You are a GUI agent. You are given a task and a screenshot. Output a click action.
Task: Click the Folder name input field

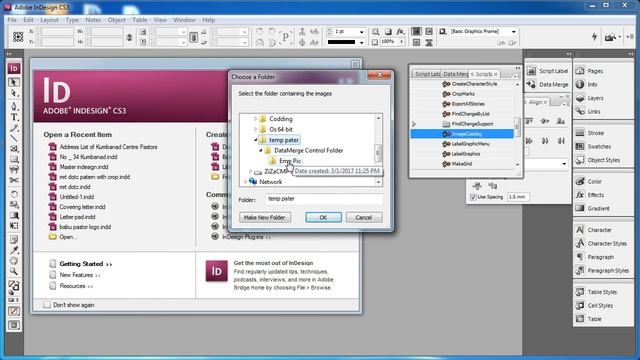click(x=324, y=199)
